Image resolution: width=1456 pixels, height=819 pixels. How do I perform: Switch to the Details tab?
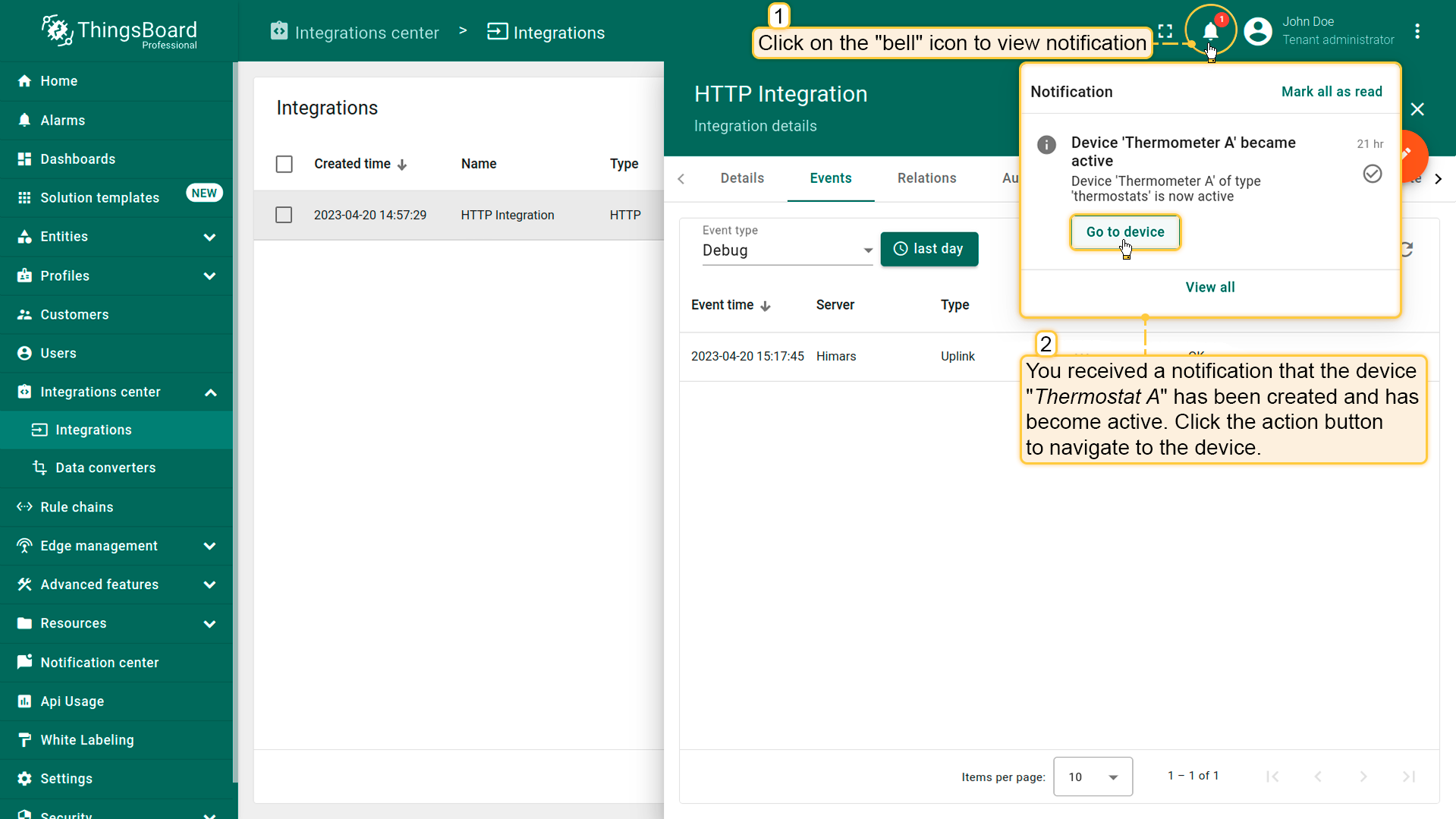(741, 178)
